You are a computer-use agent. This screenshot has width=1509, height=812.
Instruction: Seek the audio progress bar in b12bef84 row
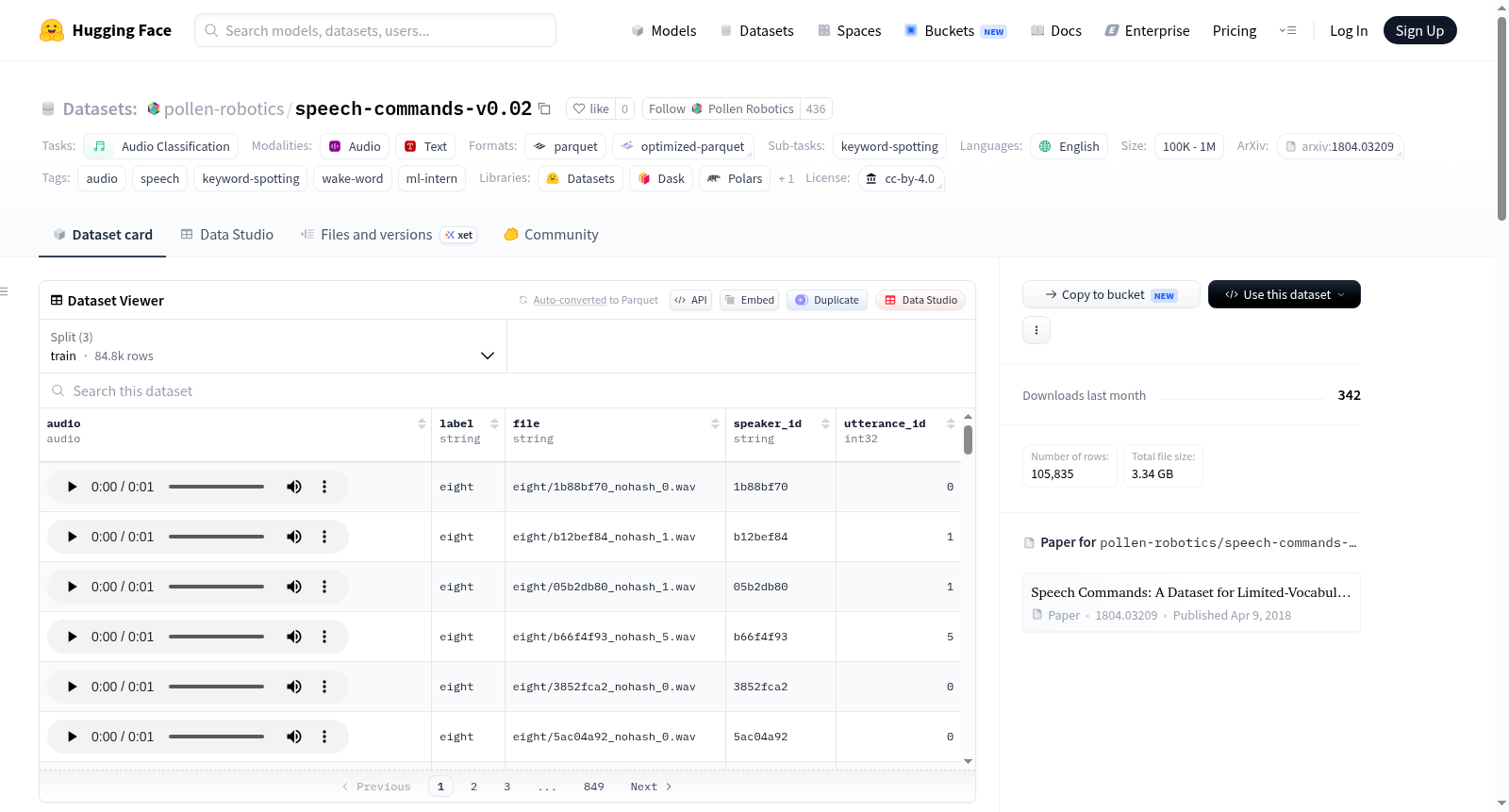(216, 537)
